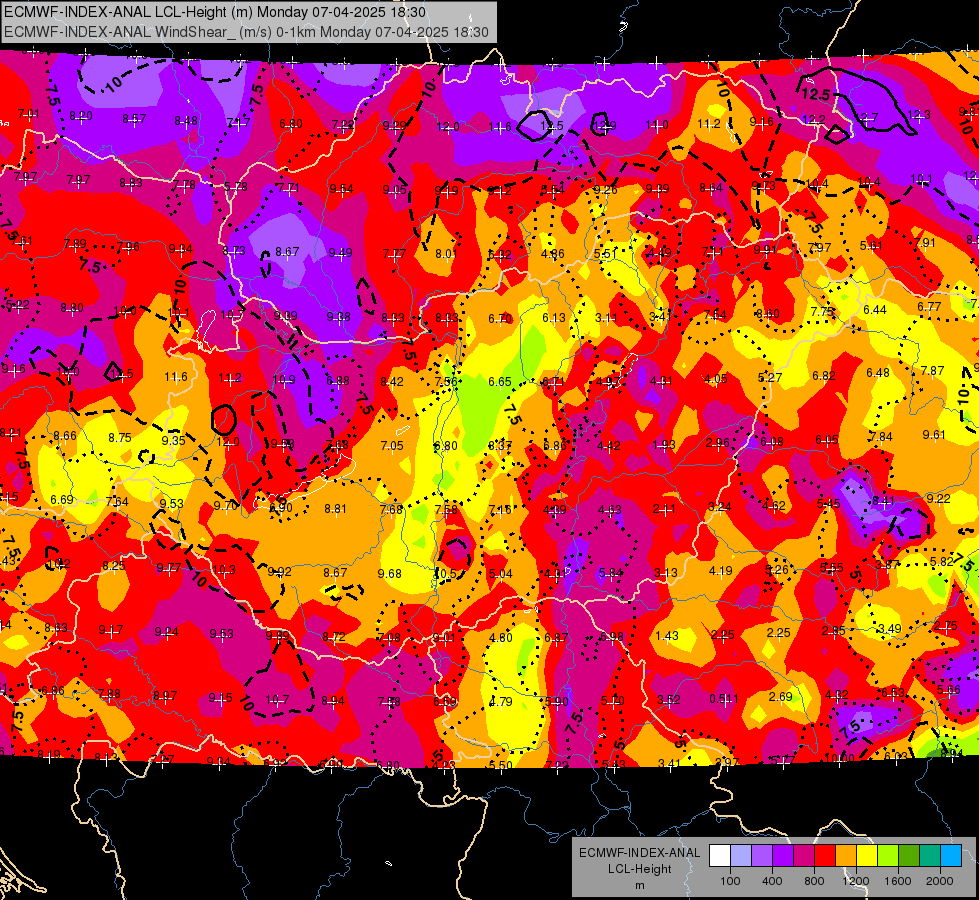The width and height of the screenshot is (979, 900).
Task: Click the teal legend swatch
Action: point(930,856)
